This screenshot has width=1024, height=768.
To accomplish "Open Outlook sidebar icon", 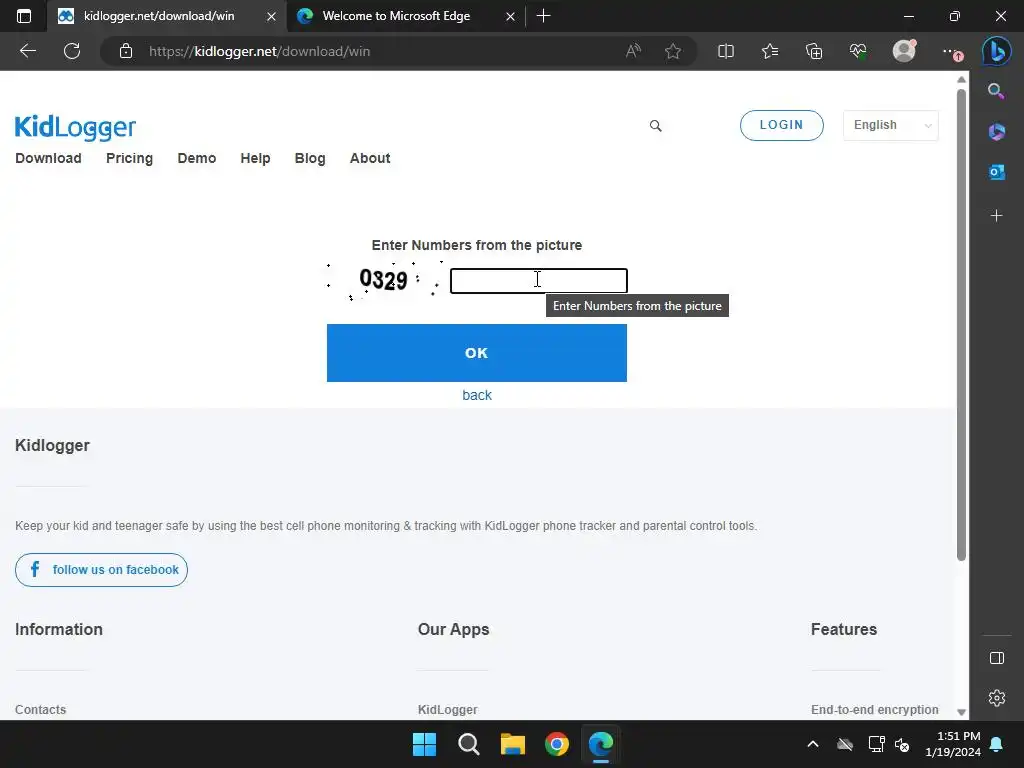I will pyautogui.click(x=996, y=172).
